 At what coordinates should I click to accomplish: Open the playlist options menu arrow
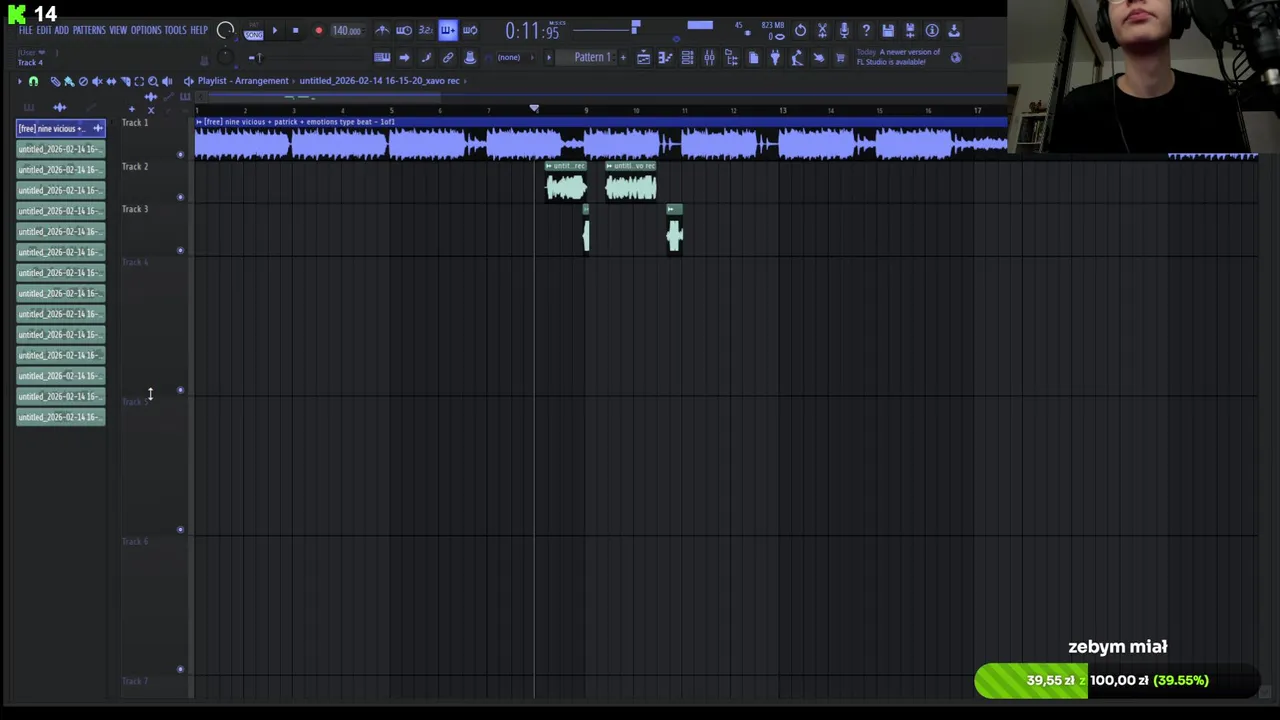[19, 81]
